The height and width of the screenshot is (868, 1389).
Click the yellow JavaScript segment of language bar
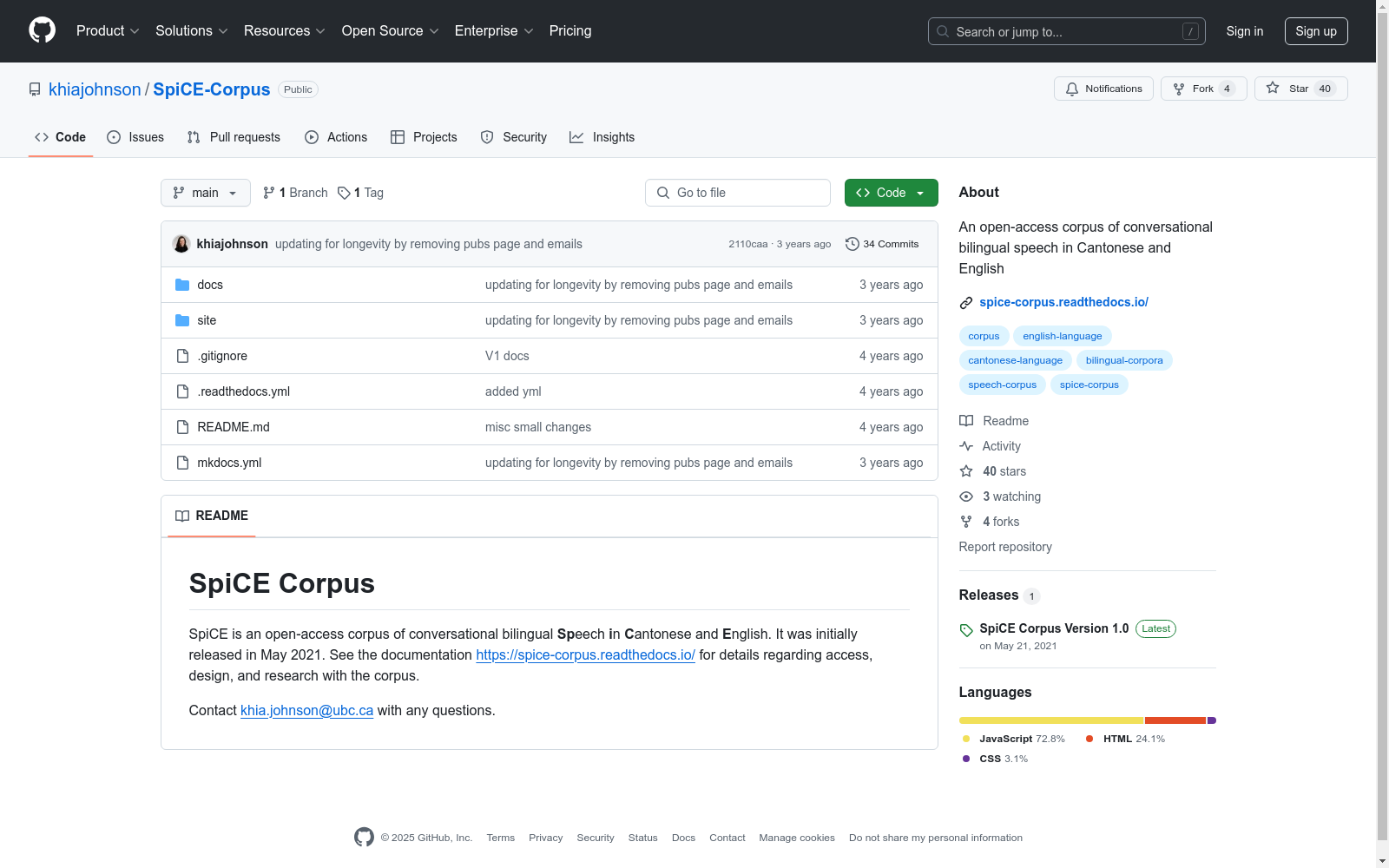pos(1051,720)
